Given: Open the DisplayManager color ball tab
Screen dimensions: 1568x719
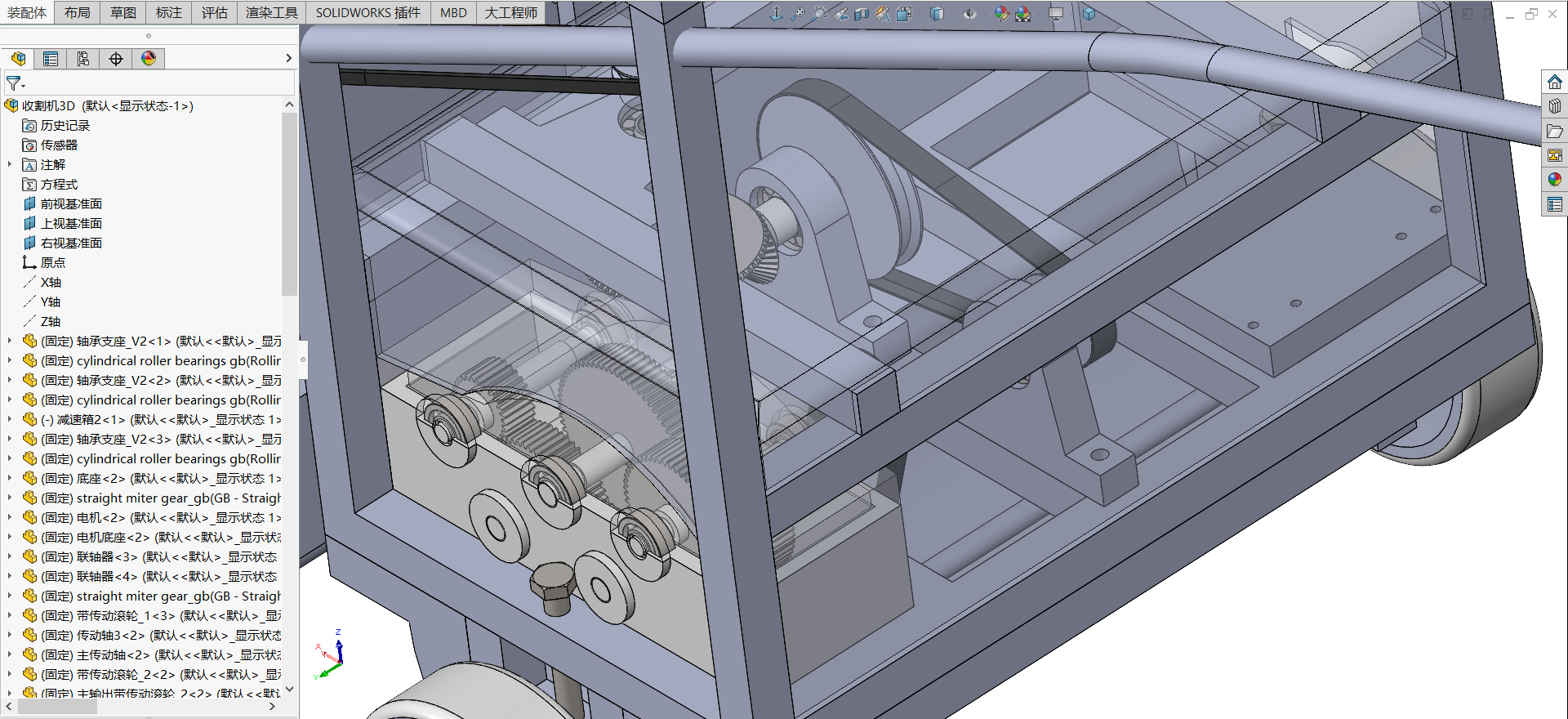Looking at the screenshot, I should (149, 59).
